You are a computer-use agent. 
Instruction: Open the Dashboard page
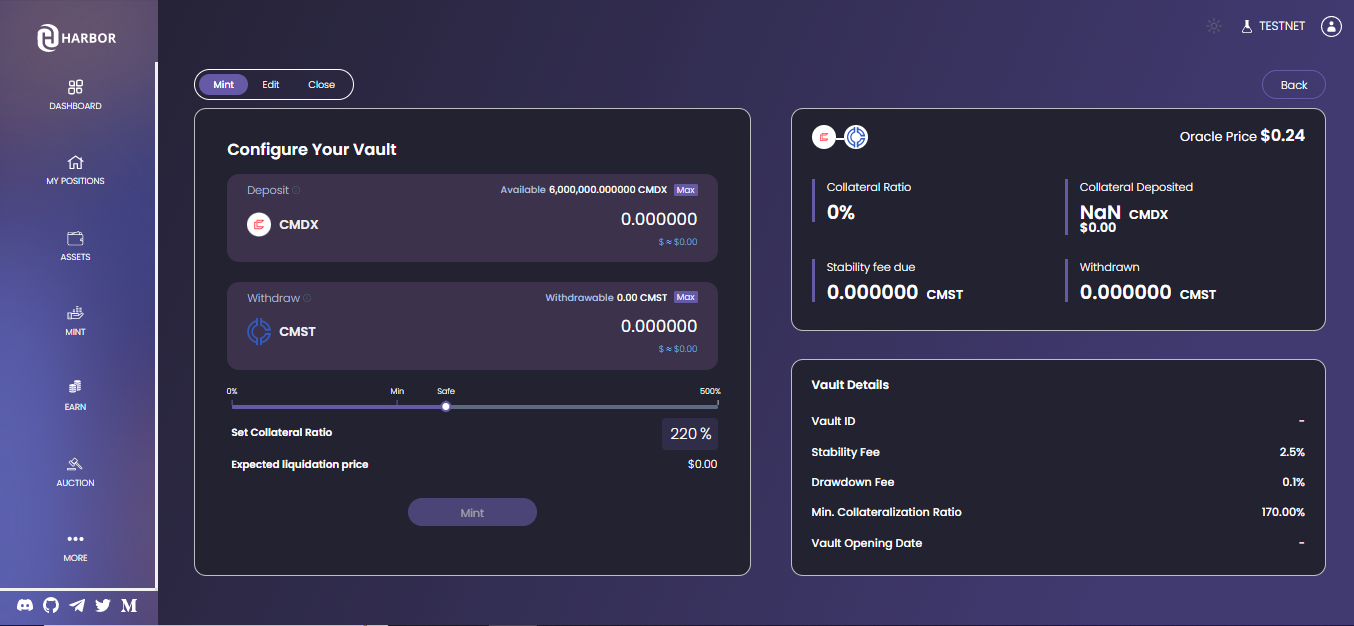[x=75, y=94]
